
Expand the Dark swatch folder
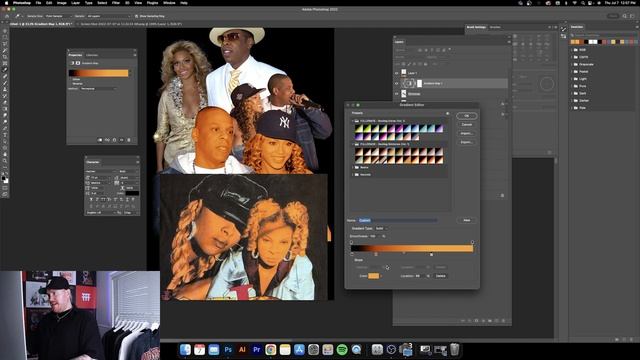click(572, 93)
